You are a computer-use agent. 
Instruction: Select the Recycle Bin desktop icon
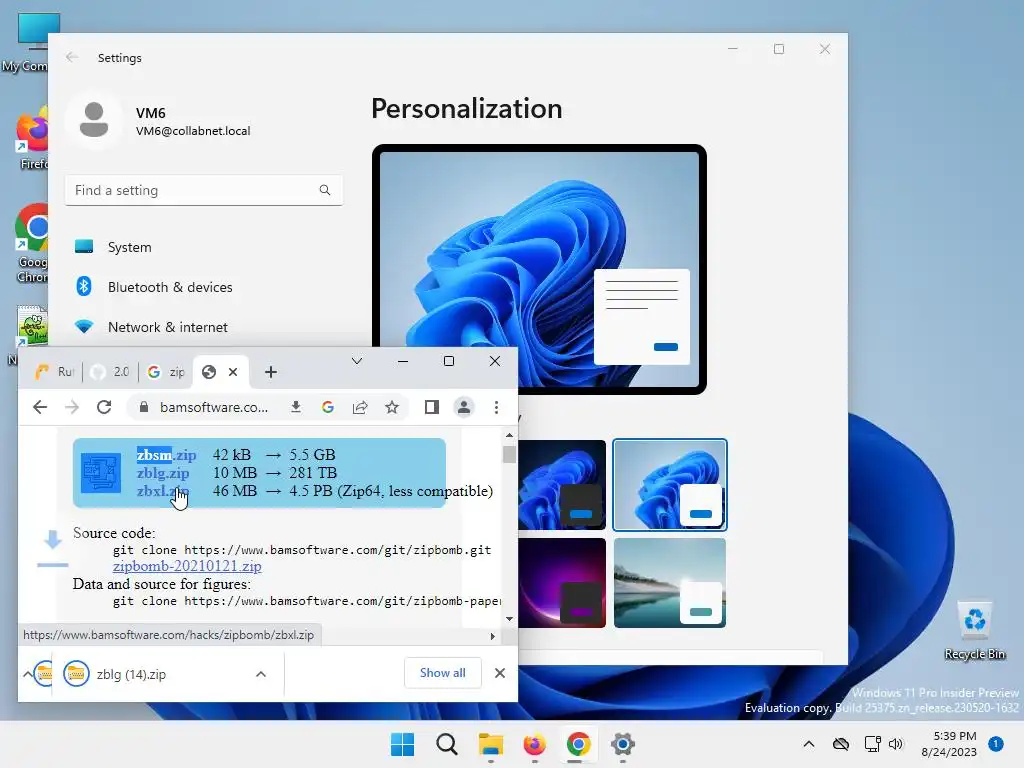pos(974,630)
